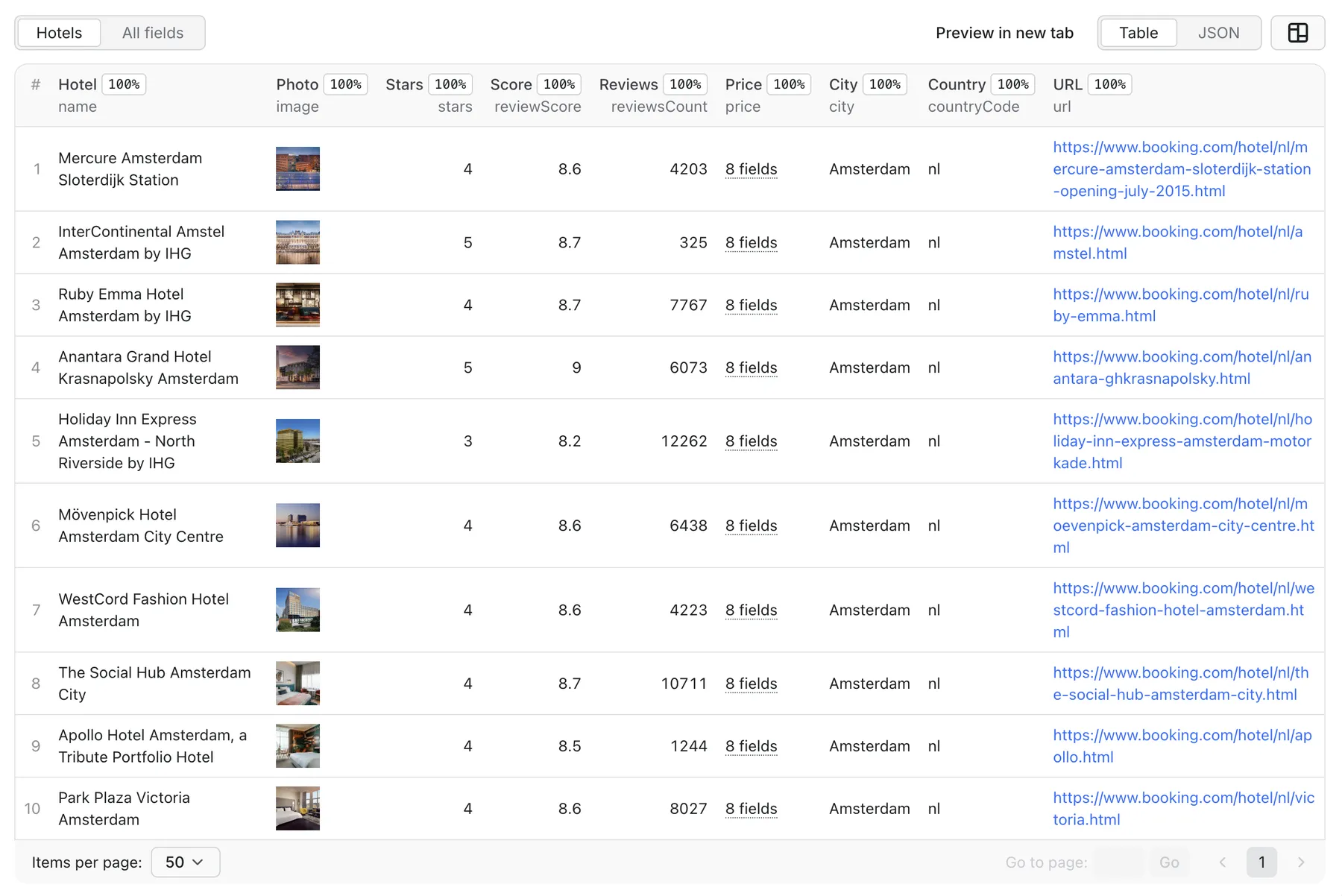Open Apollo Hotel photo thumbnail
Viewport: 1342px width, 896px height.
click(297, 746)
